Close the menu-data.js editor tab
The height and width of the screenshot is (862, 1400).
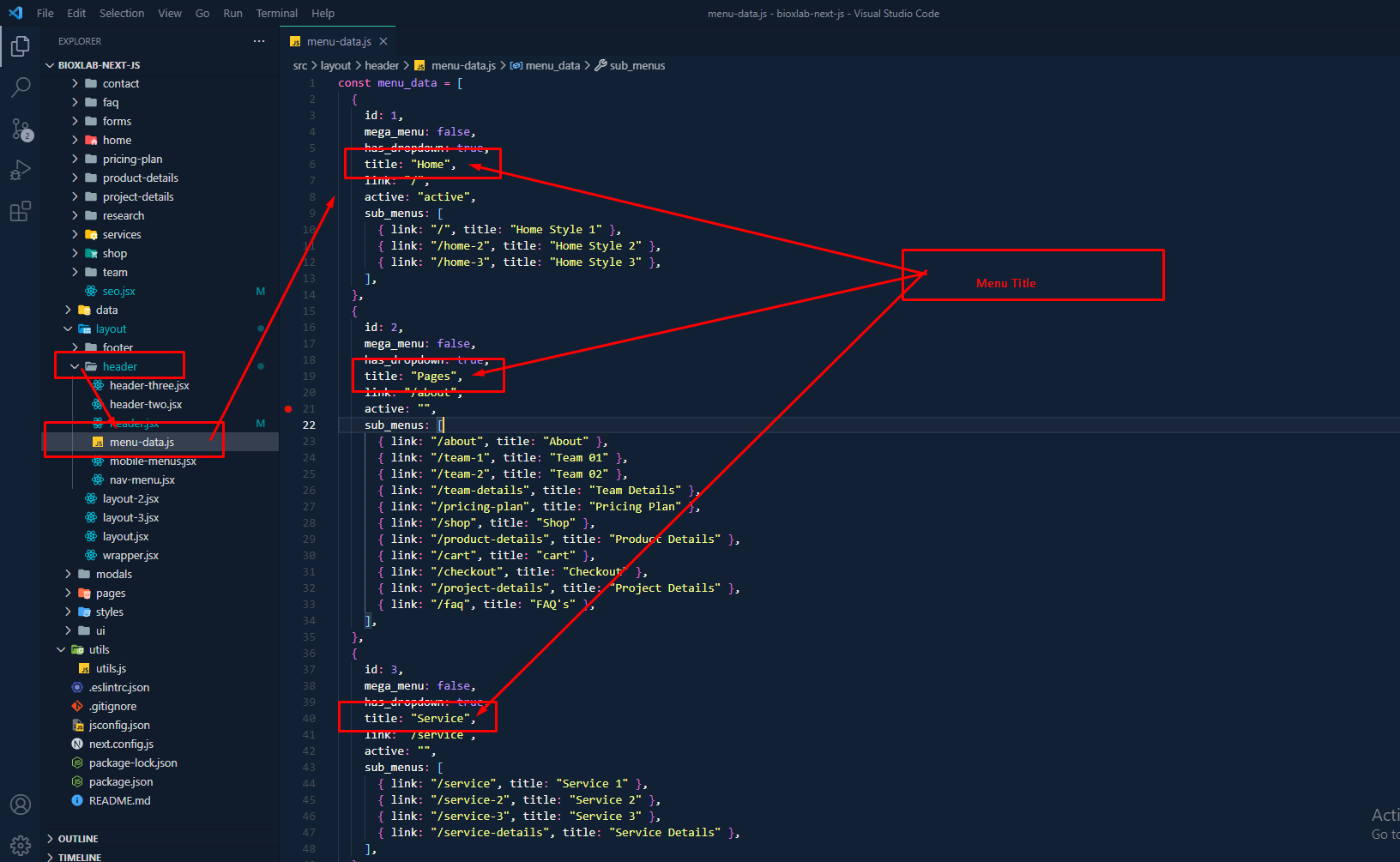(x=383, y=41)
